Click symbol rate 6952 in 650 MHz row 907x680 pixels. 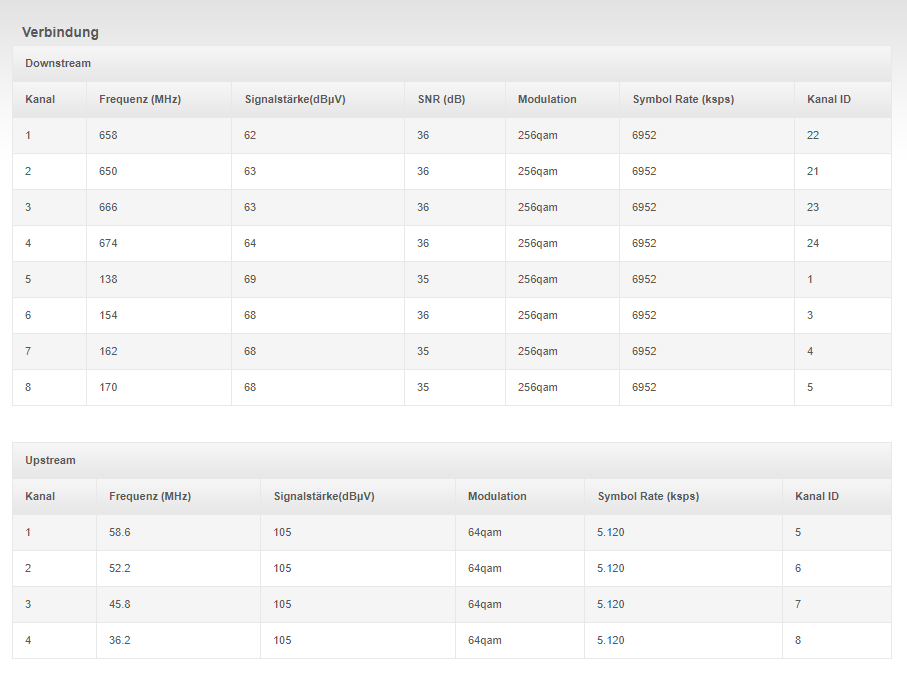644,171
